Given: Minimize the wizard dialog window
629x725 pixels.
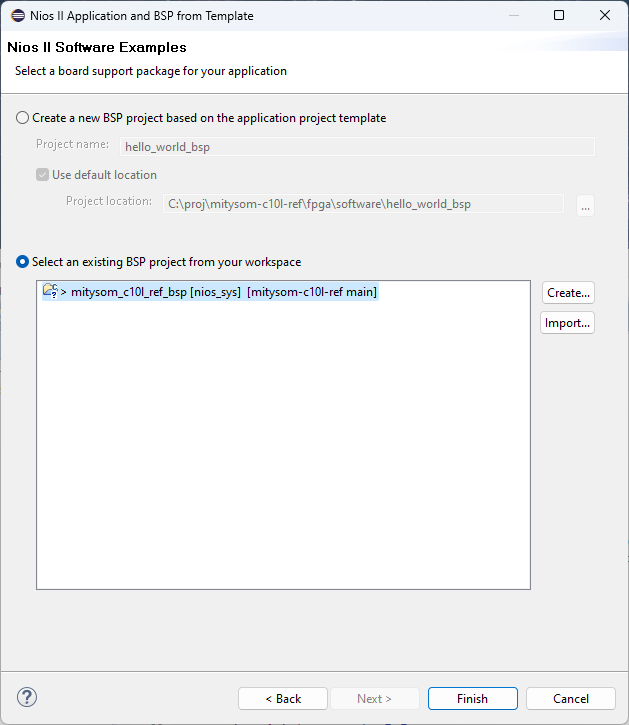Looking at the screenshot, I should click(514, 15).
